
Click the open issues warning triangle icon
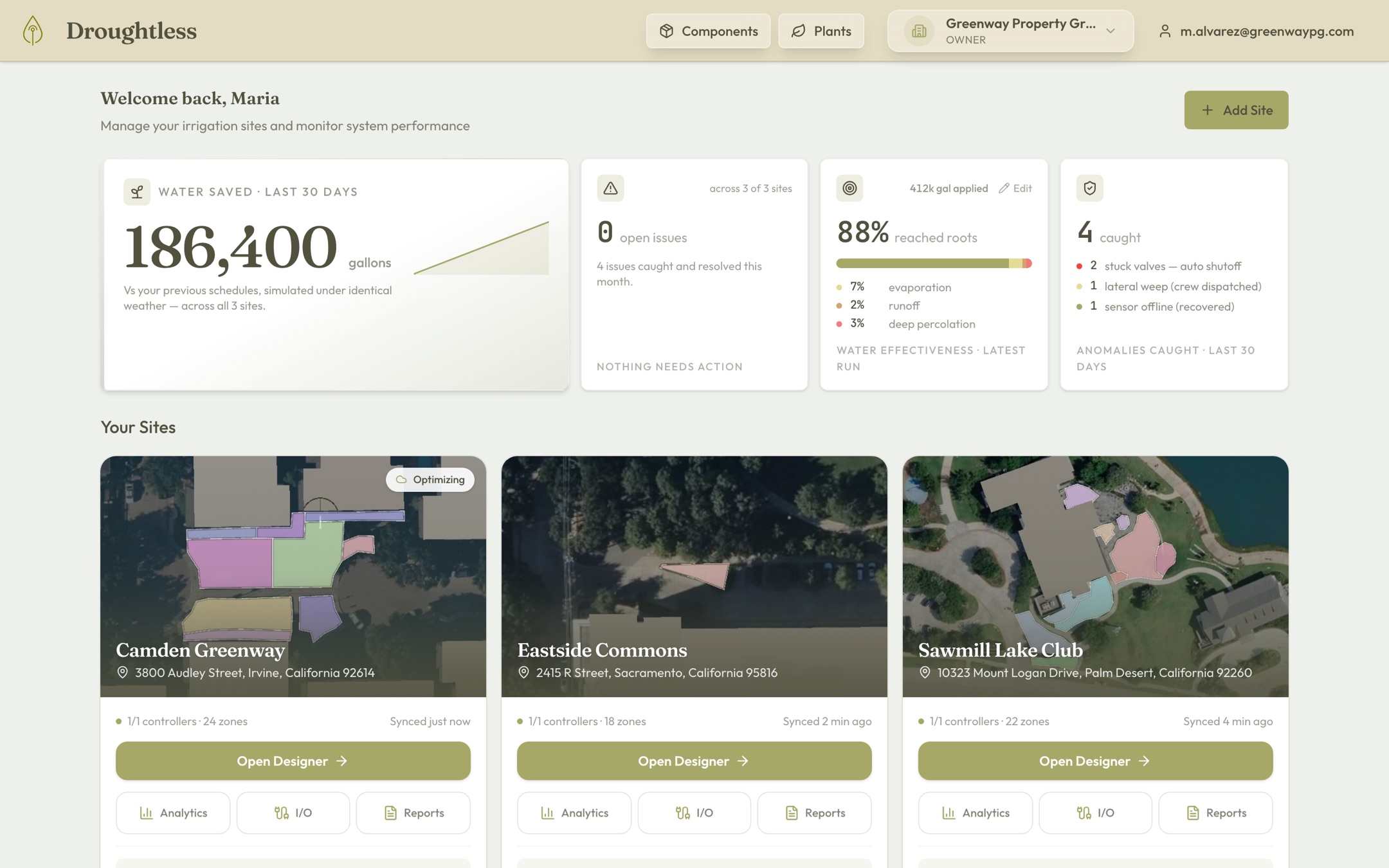tap(610, 188)
